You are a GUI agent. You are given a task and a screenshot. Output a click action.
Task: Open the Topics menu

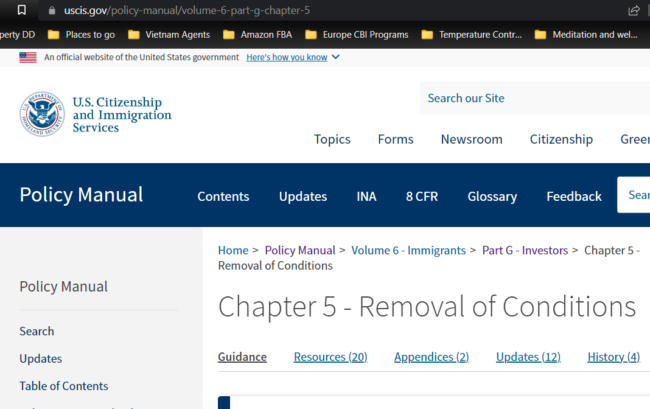pos(332,139)
